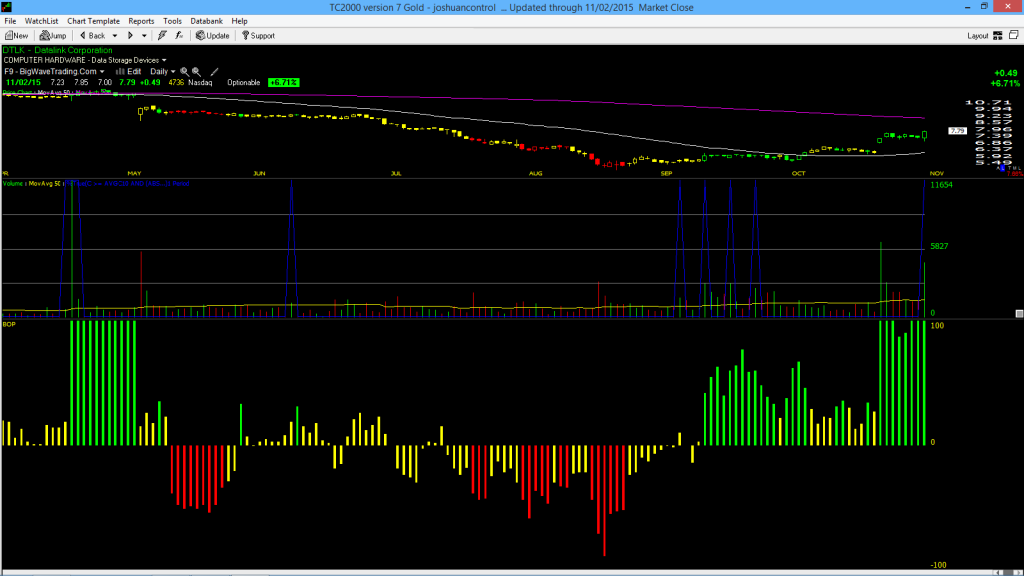The height and width of the screenshot is (576, 1024).
Task: Click the Update button
Action: tap(212, 35)
